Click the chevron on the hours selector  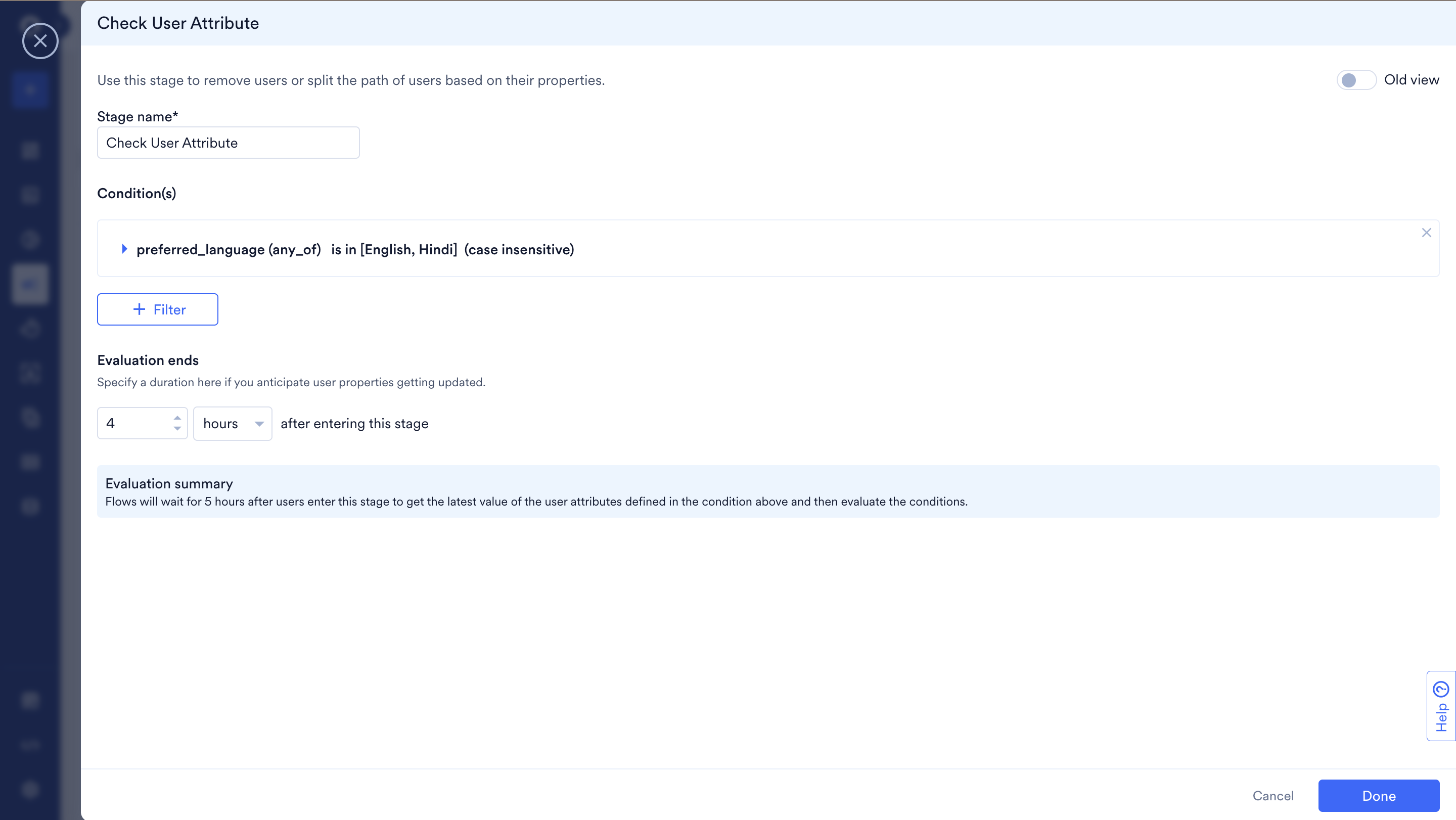pos(259,423)
